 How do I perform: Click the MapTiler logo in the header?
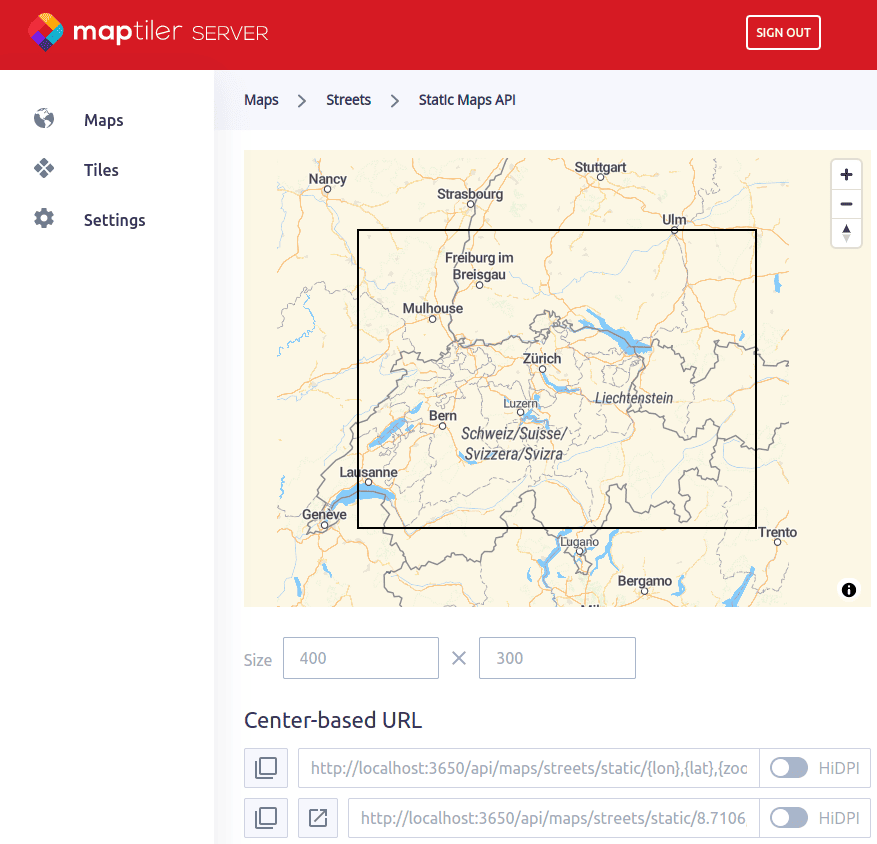[x=148, y=33]
